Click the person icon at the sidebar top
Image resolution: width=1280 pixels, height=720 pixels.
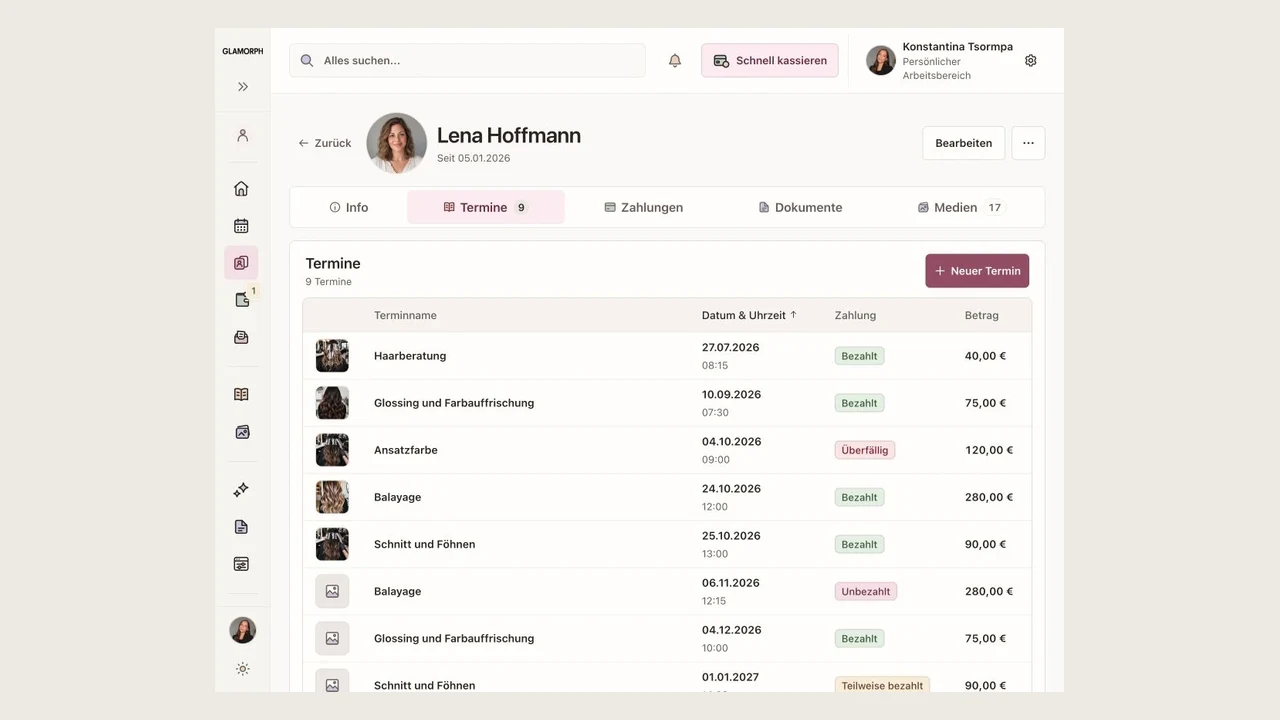coord(242,136)
